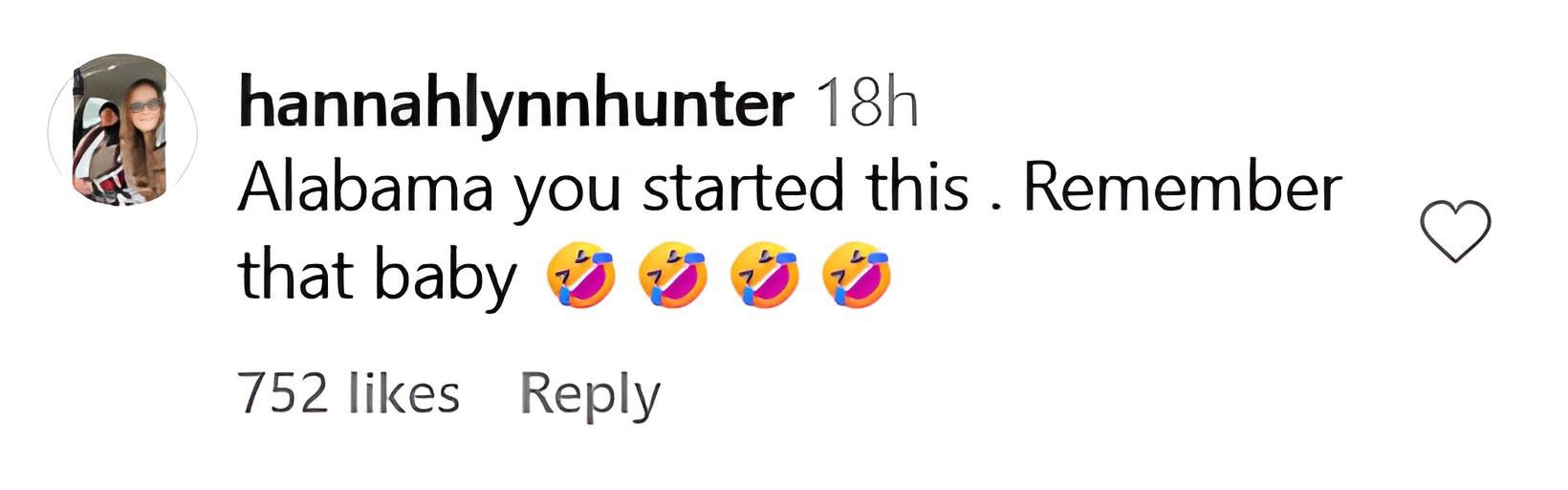
Task: Like the comment with the heart icon
Action: (x=1455, y=232)
